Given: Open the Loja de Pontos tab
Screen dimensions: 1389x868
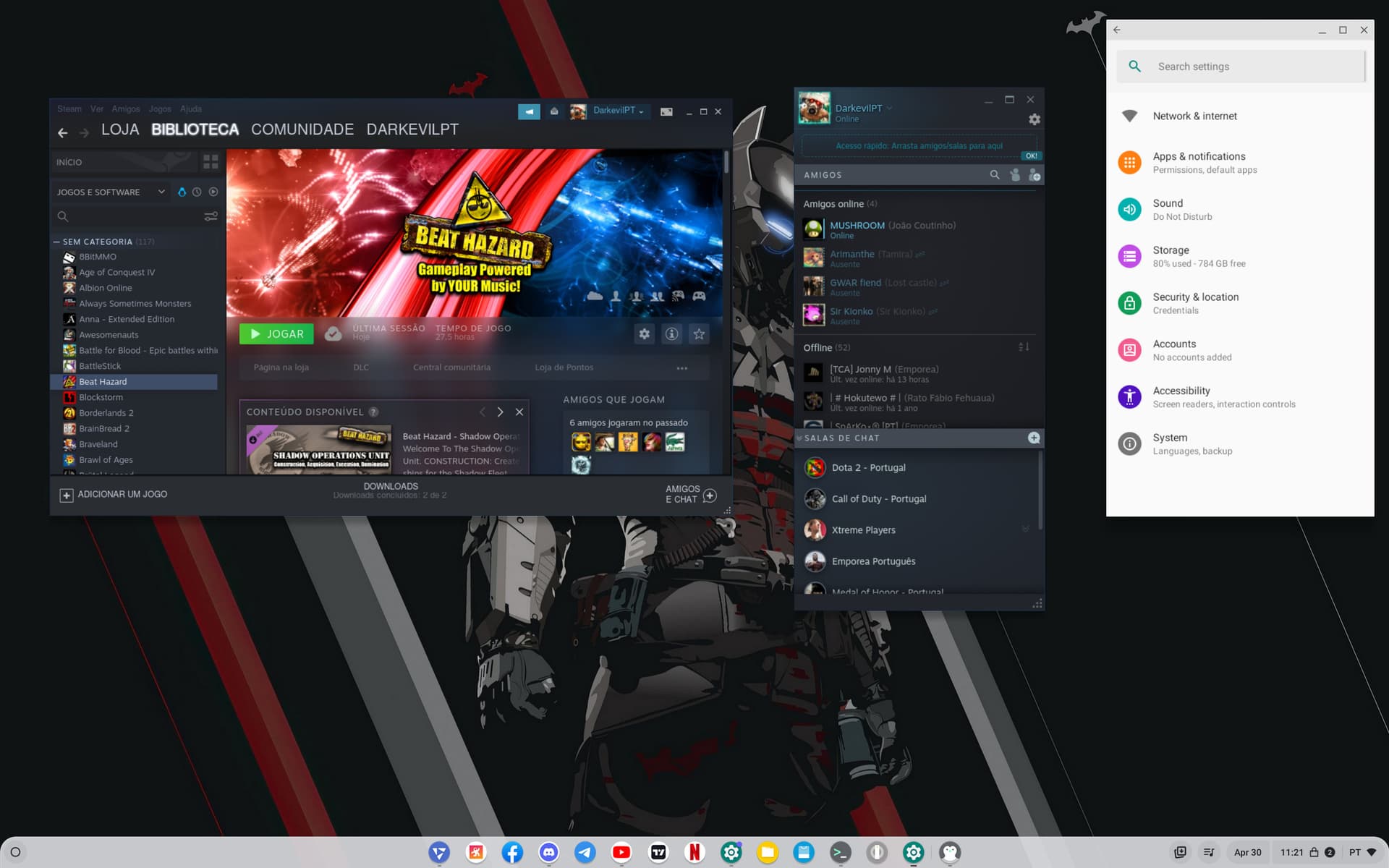Looking at the screenshot, I should (563, 367).
